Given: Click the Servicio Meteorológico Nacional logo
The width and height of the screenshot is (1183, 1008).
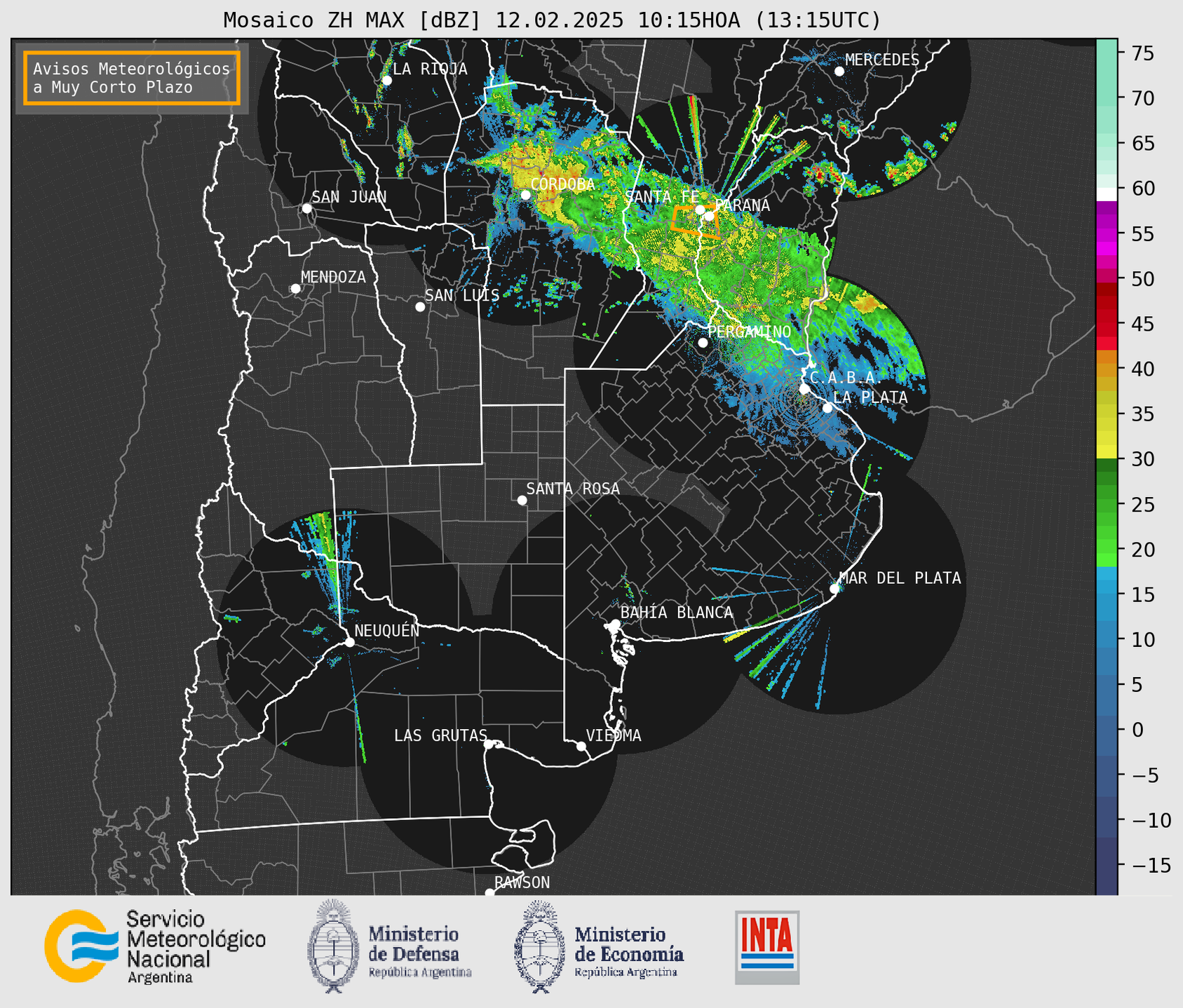Looking at the screenshot, I should [154, 946].
